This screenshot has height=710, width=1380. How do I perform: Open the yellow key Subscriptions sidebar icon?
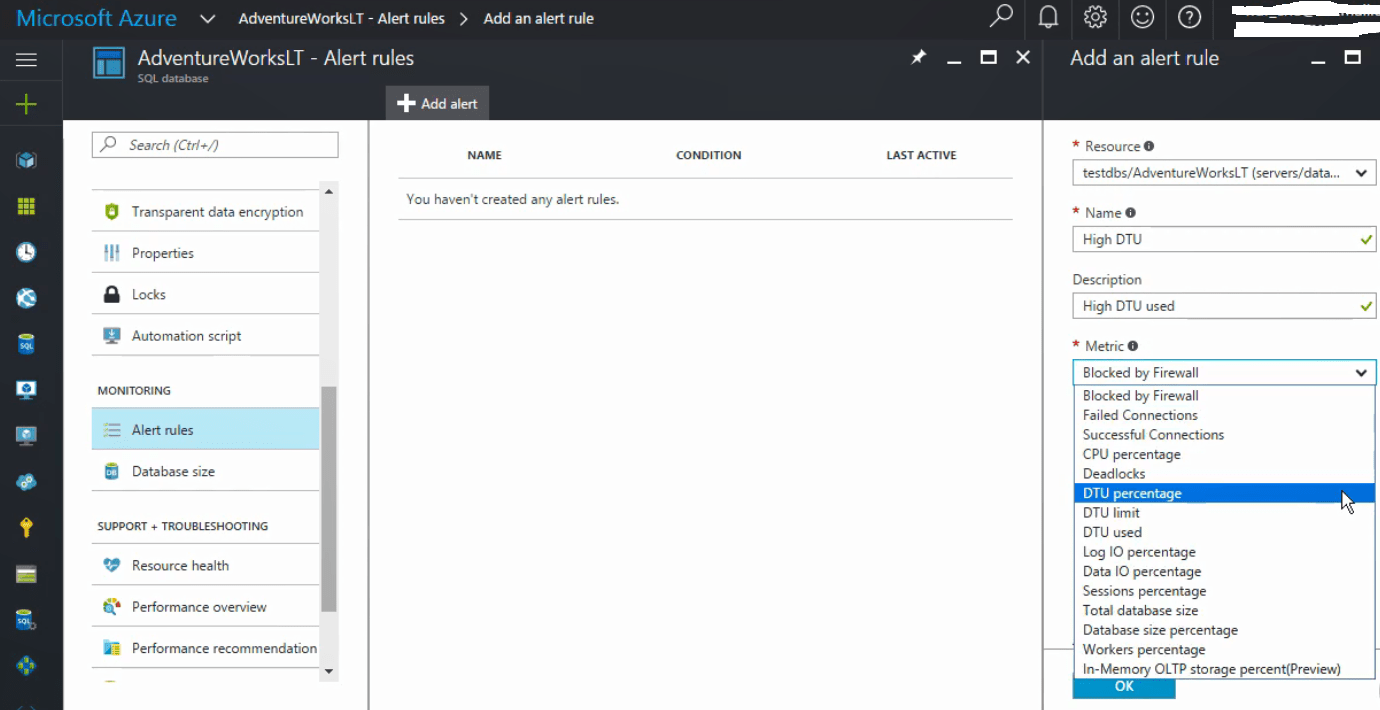tap(27, 528)
